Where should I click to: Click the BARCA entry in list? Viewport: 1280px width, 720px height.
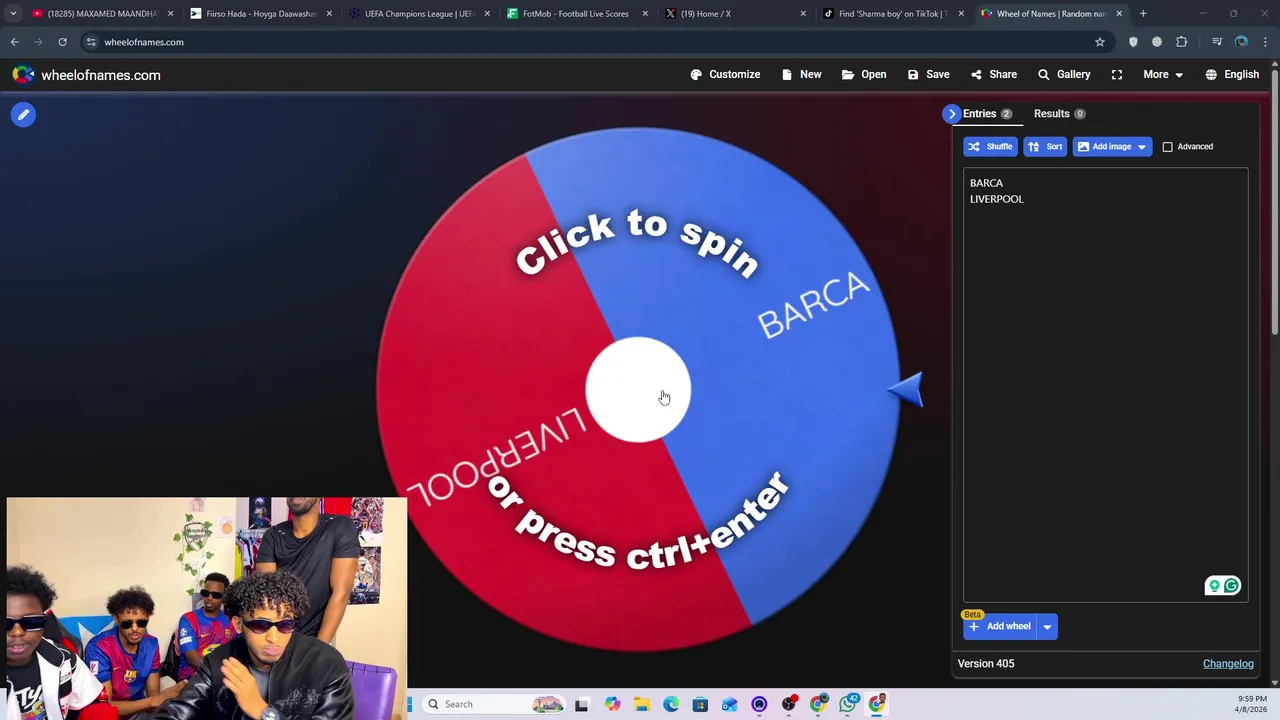[986, 183]
